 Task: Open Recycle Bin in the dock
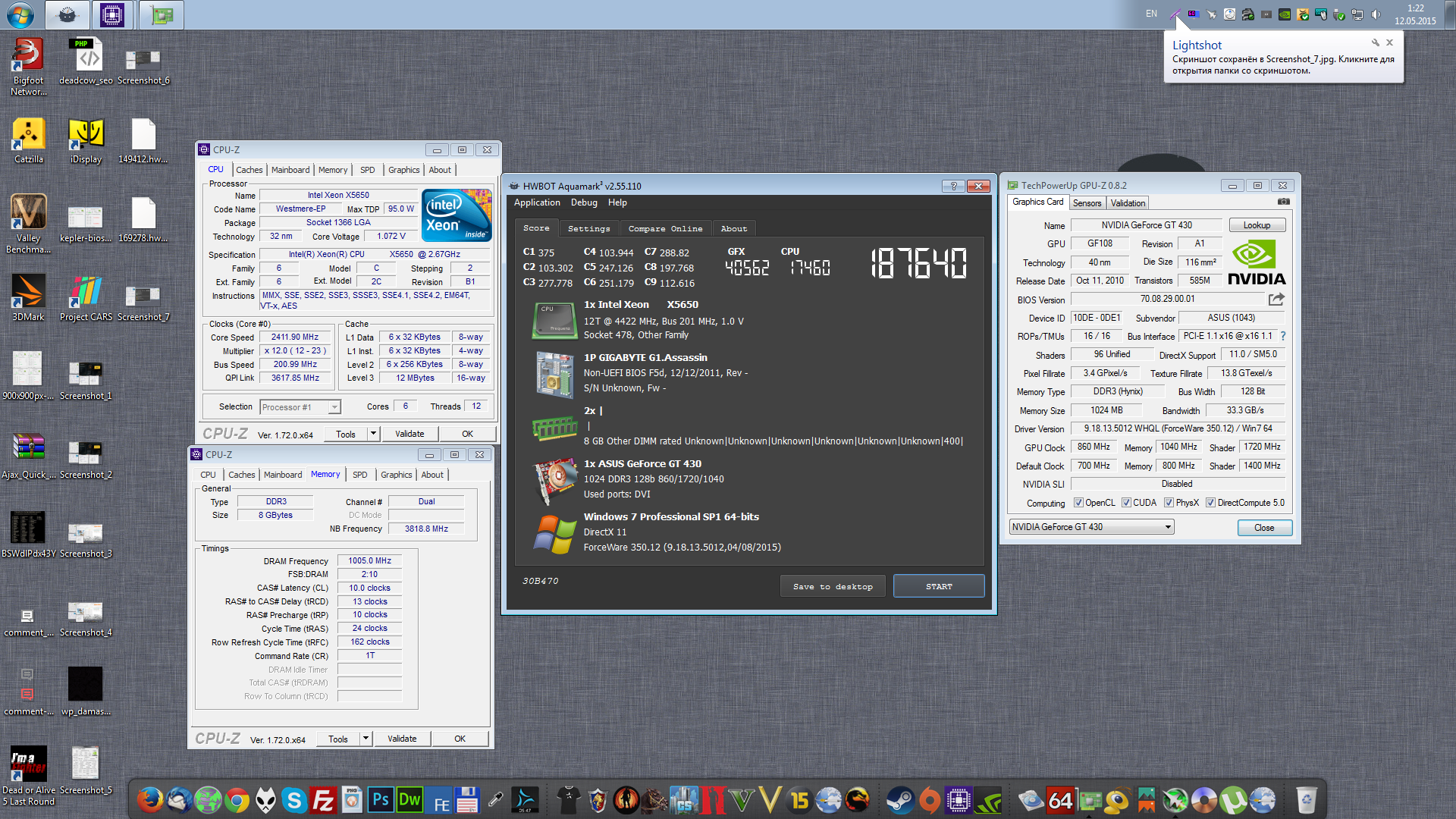pos(1306,800)
